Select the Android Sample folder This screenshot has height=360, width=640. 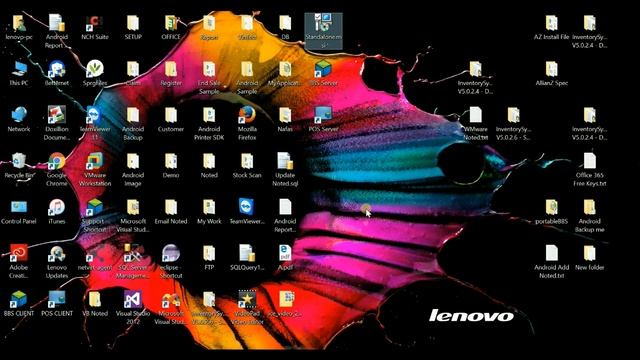pyautogui.click(x=247, y=69)
